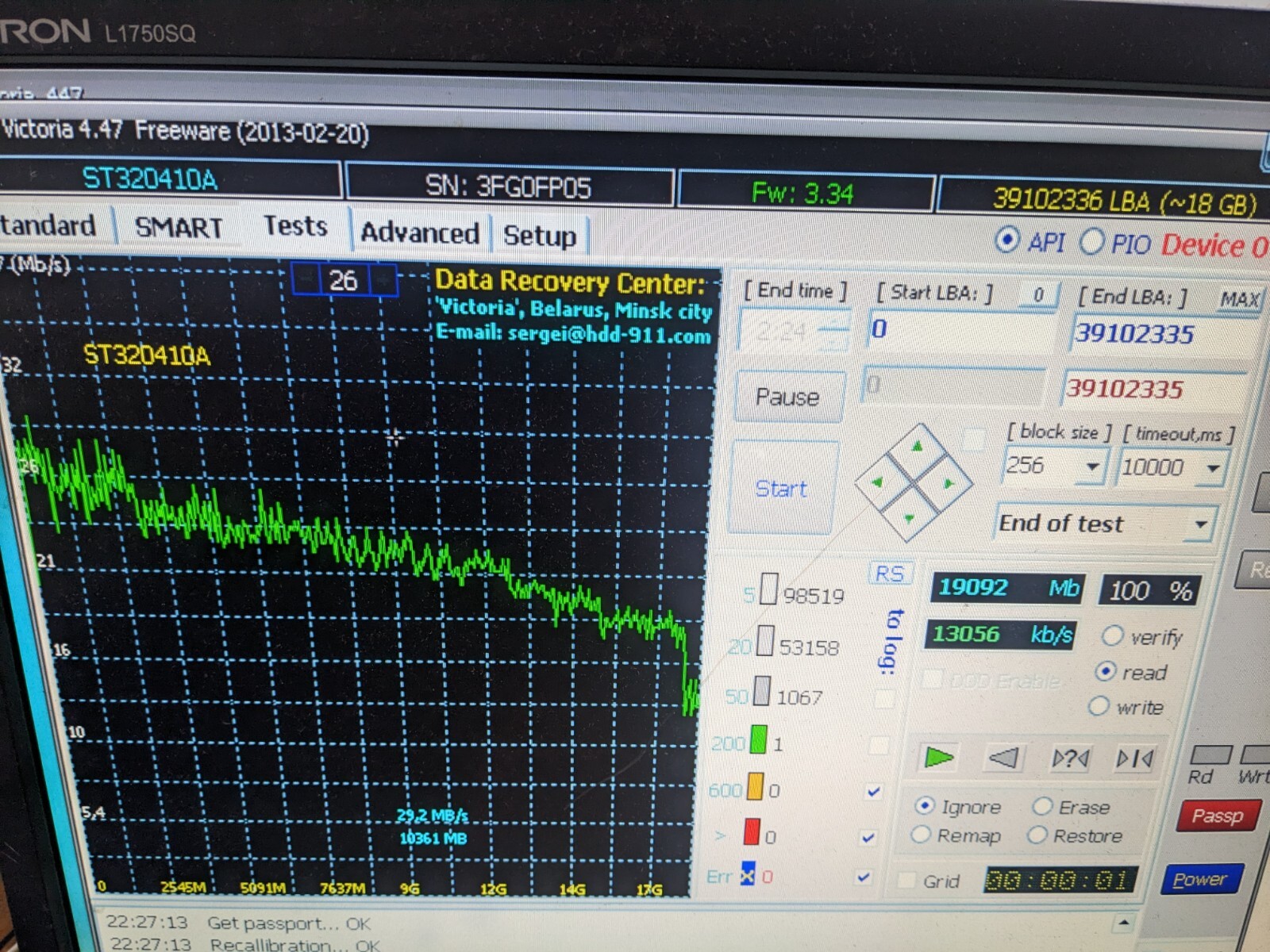Open the Advanced tab
The image size is (1270, 952).
(x=420, y=233)
